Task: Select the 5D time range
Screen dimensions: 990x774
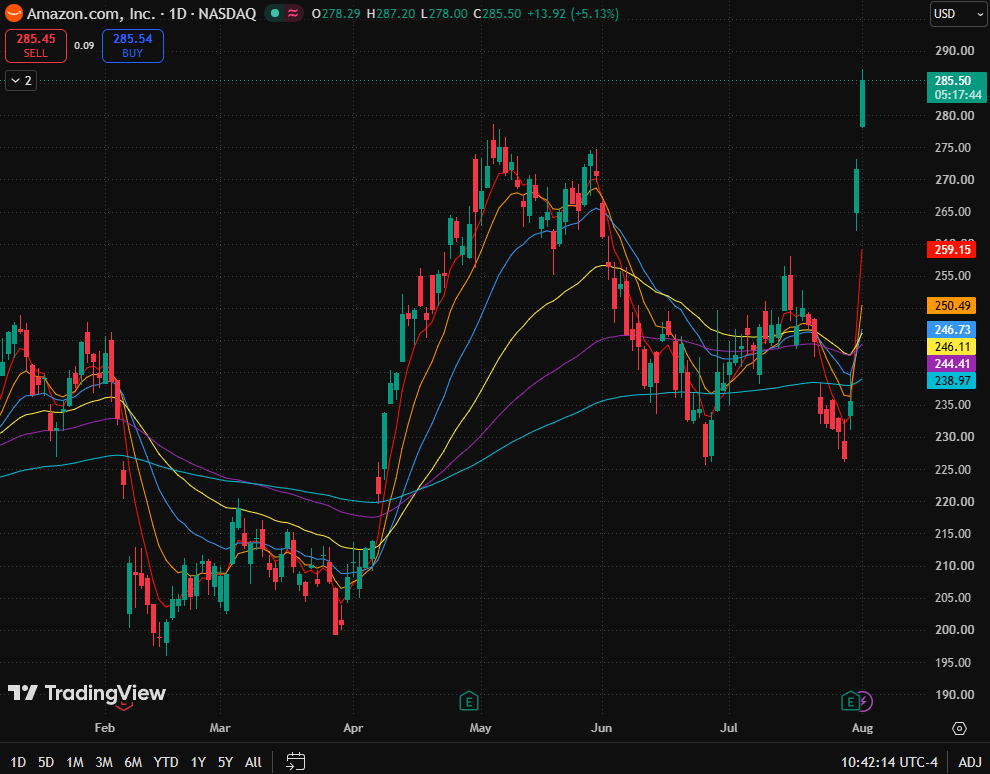Action: 46,762
